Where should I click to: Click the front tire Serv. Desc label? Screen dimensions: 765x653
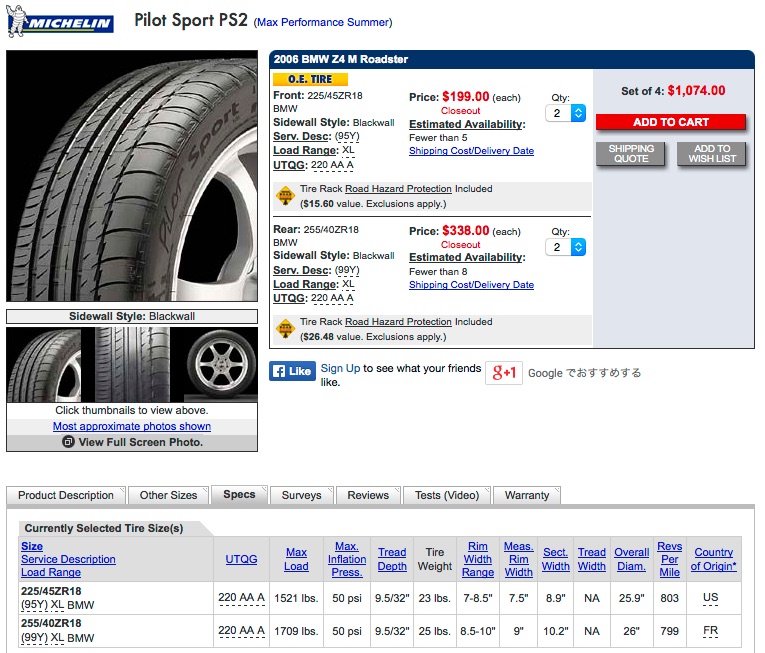click(302, 137)
